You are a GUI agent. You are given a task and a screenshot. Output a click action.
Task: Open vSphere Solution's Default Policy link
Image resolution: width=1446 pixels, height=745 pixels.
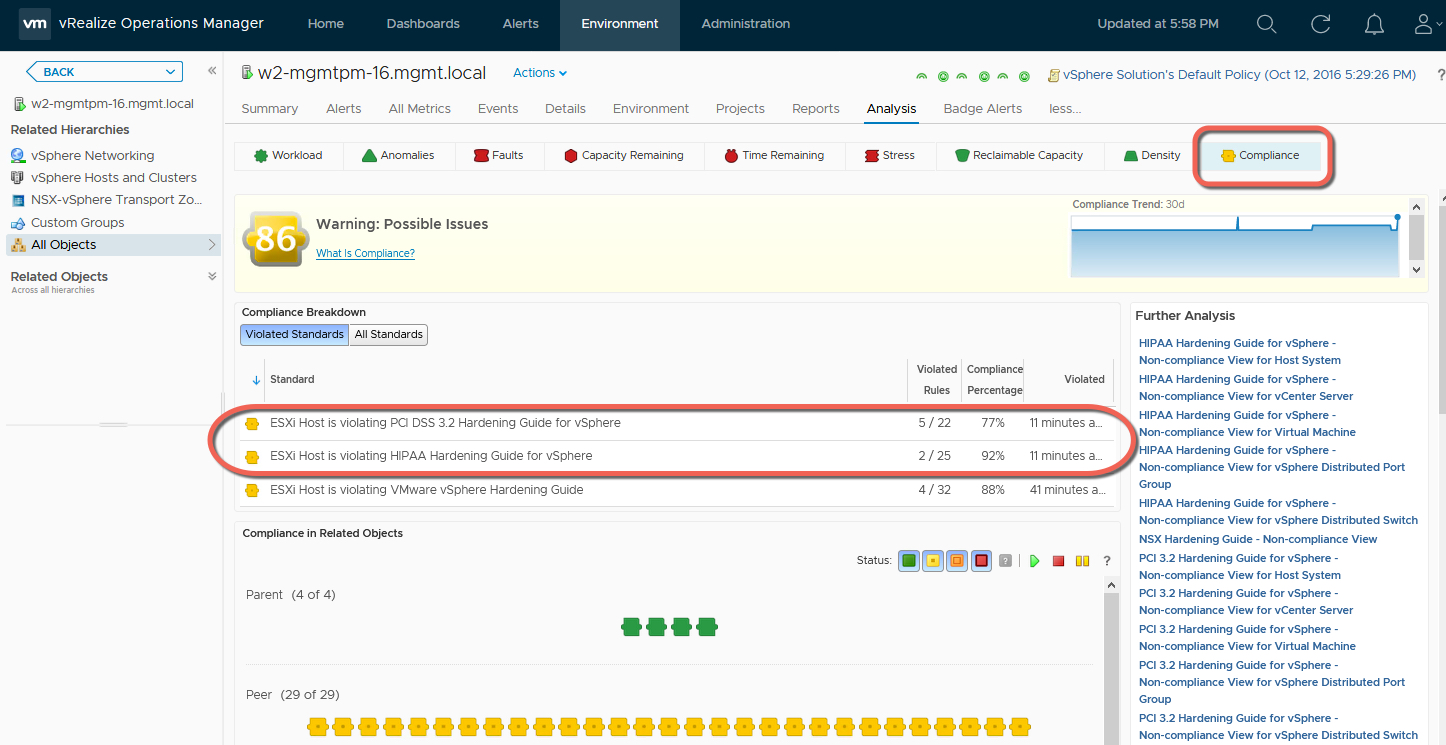pyautogui.click(x=1240, y=75)
